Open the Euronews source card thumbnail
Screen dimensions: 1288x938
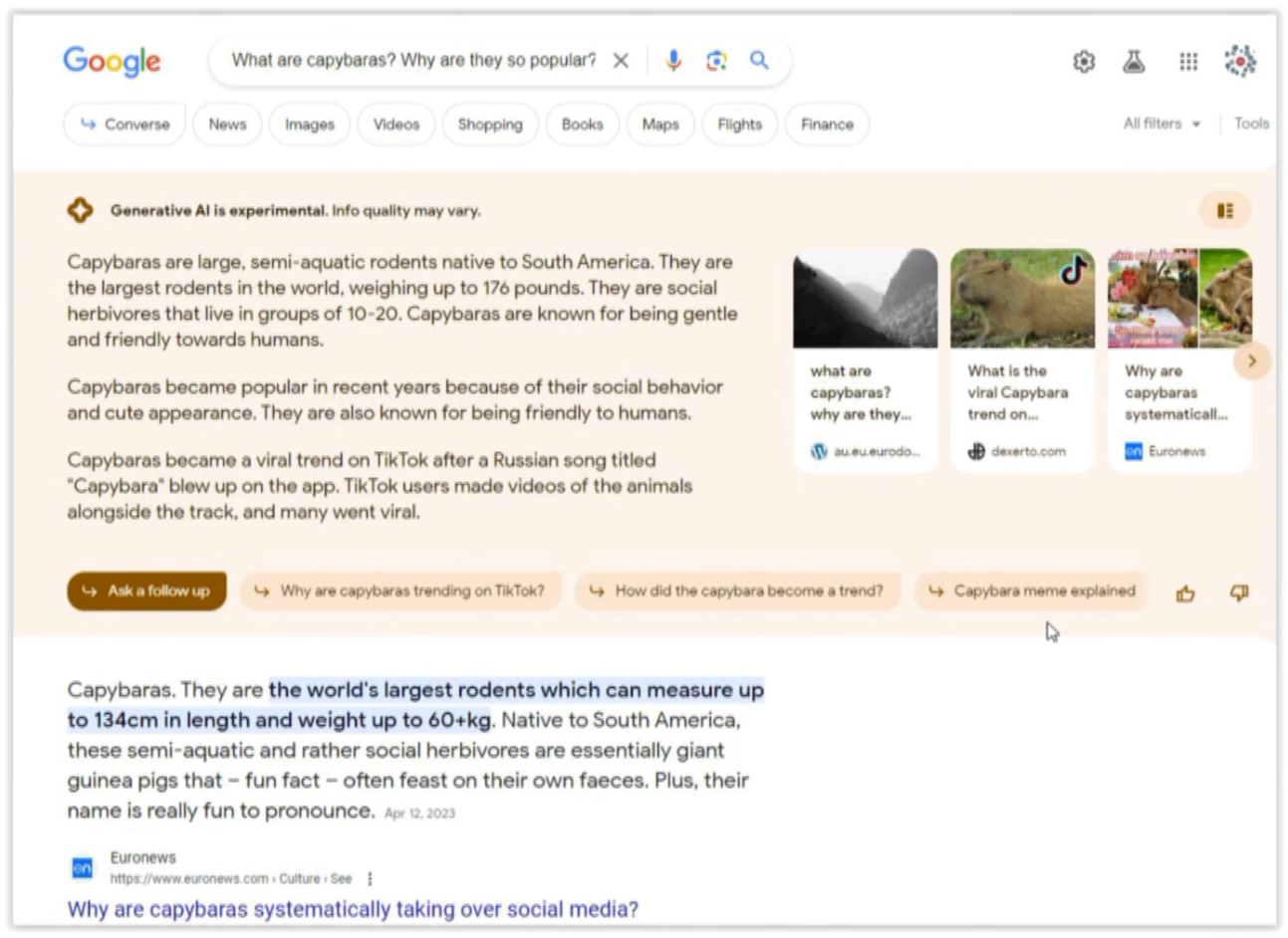(1179, 298)
